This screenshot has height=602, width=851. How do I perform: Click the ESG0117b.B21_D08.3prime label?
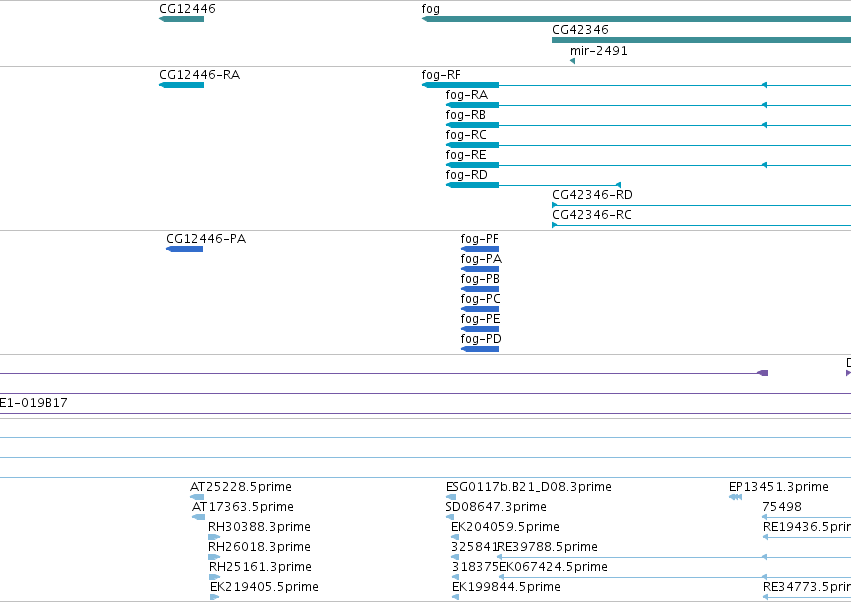(529, 487)
